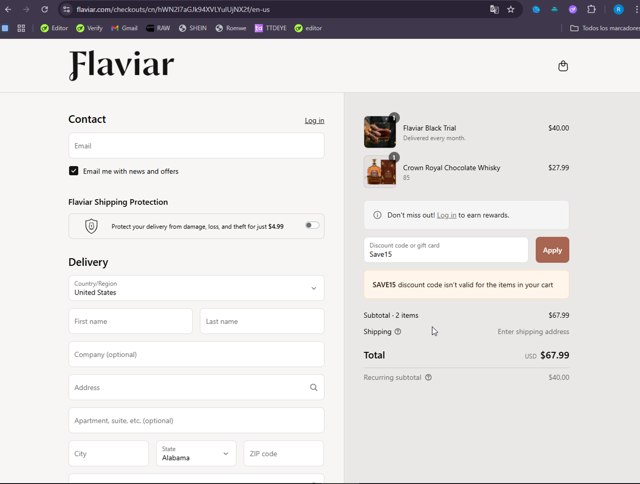This screenshot has height=484, width=640.
Task: Open the Chrome profile avatar
Action: coord(618,9)
